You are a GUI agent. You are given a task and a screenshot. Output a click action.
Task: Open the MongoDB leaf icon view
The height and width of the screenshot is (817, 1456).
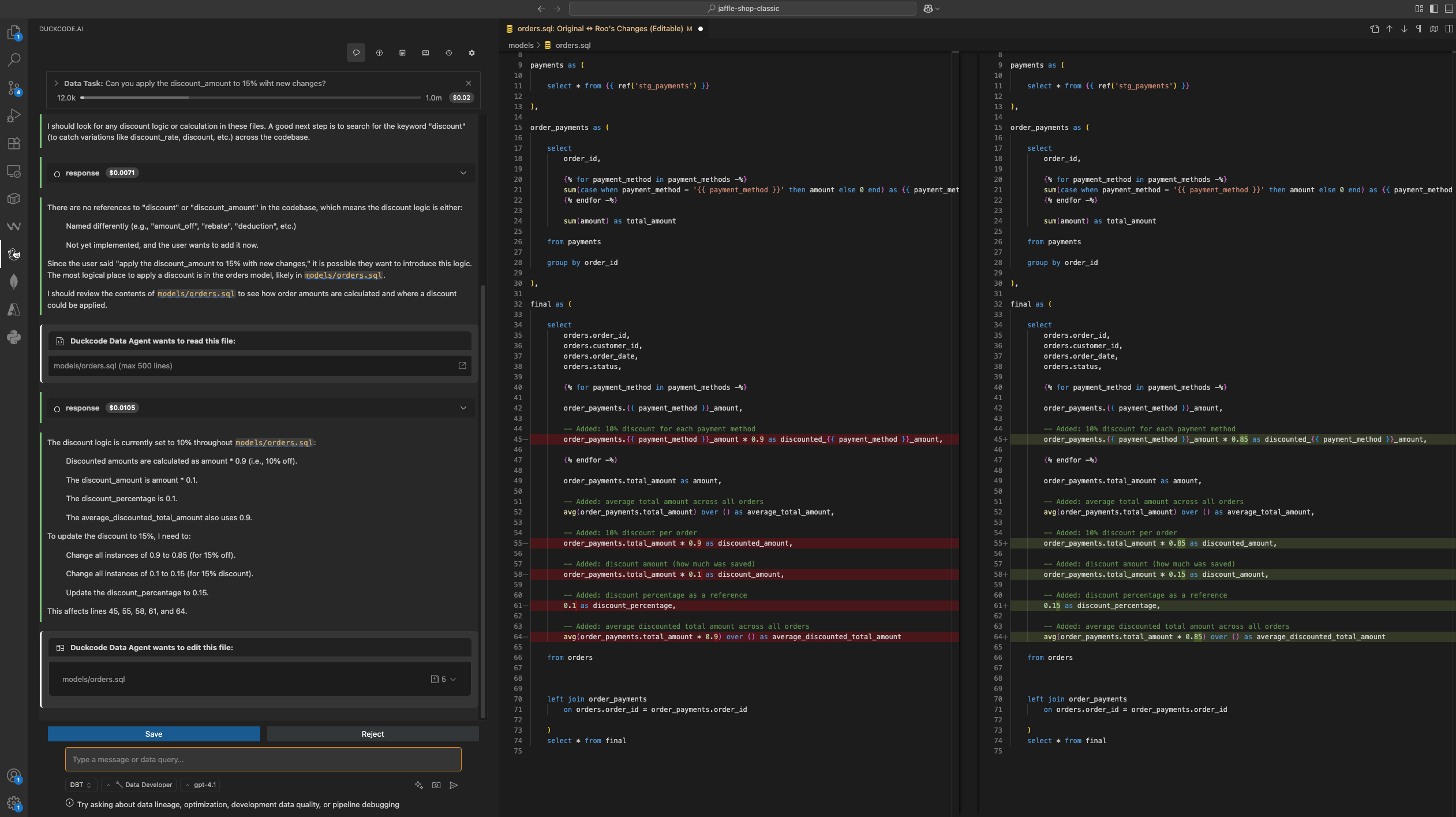point(14,282)
